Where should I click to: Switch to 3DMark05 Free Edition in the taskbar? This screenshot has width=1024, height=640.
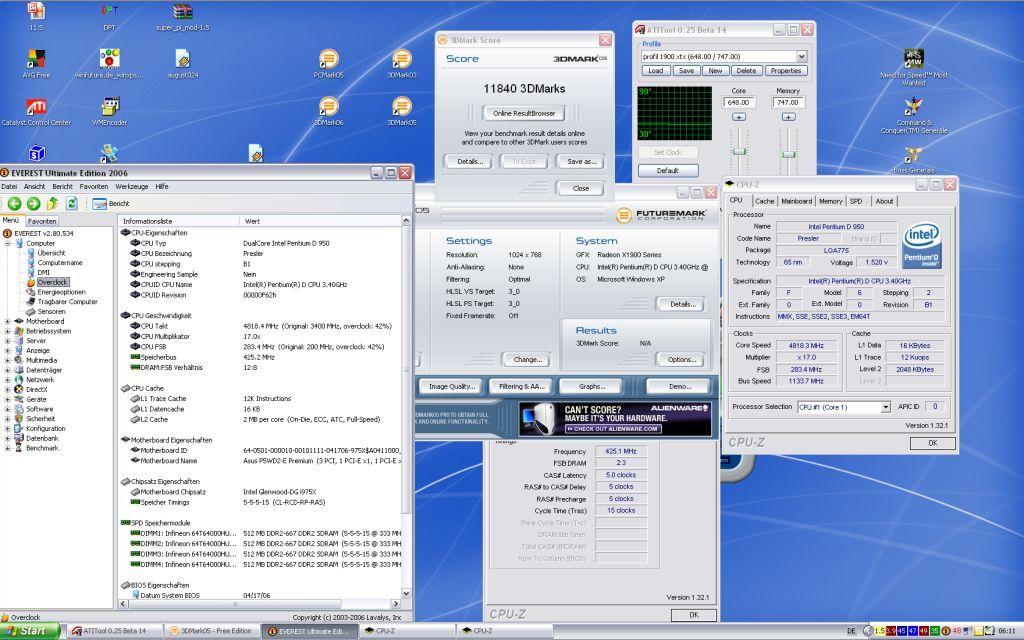(211, 631)
